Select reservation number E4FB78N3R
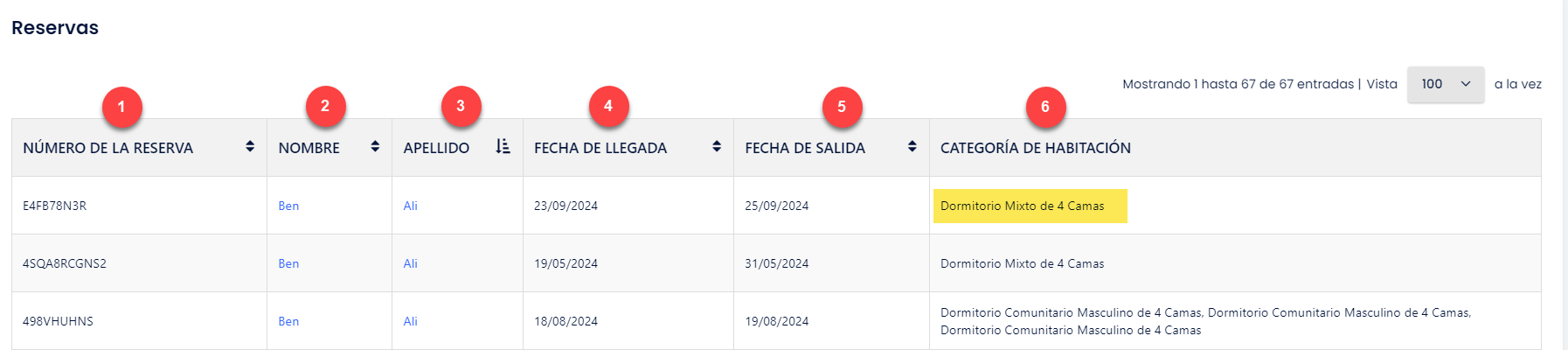This screenshot has height=350, width=1568. click(x=54, y=206)
